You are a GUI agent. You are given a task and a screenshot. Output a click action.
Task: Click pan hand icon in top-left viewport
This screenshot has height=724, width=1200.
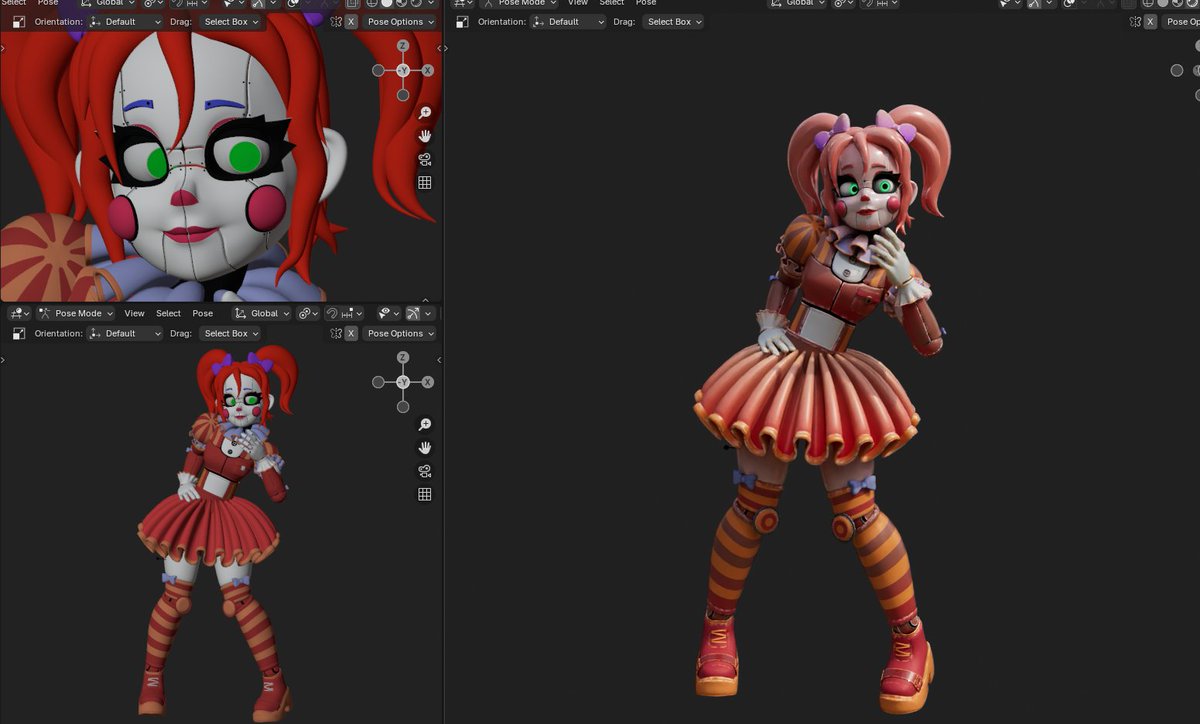[x=425, y=135]
